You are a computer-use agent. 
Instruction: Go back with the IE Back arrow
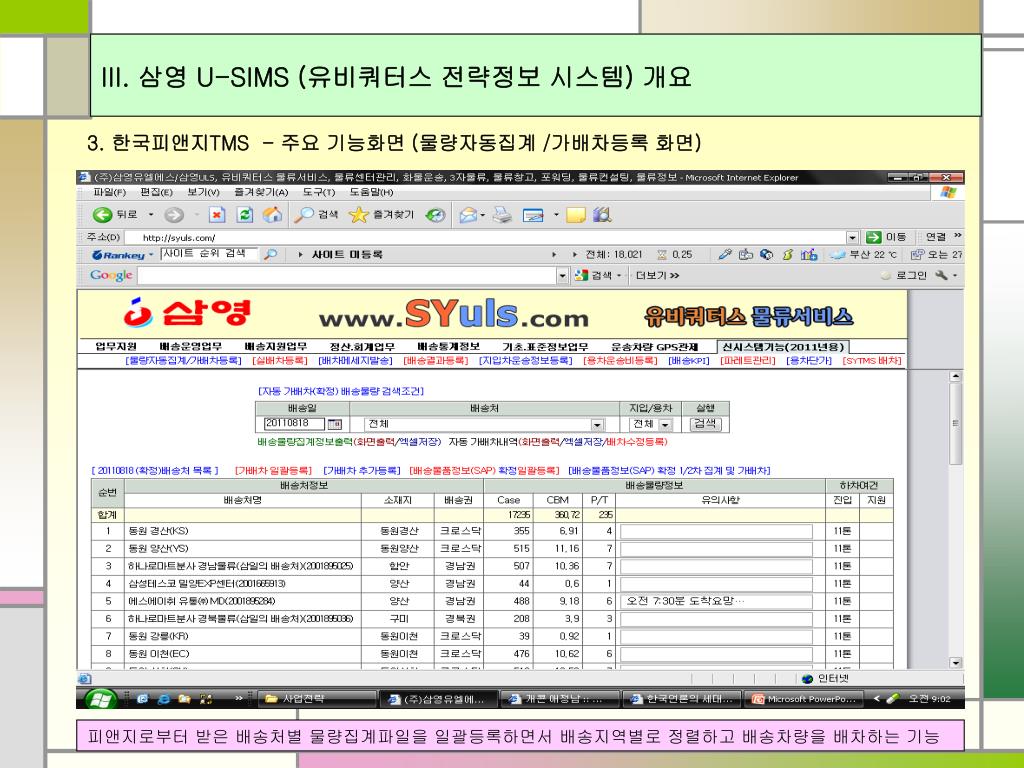[103, 215]
